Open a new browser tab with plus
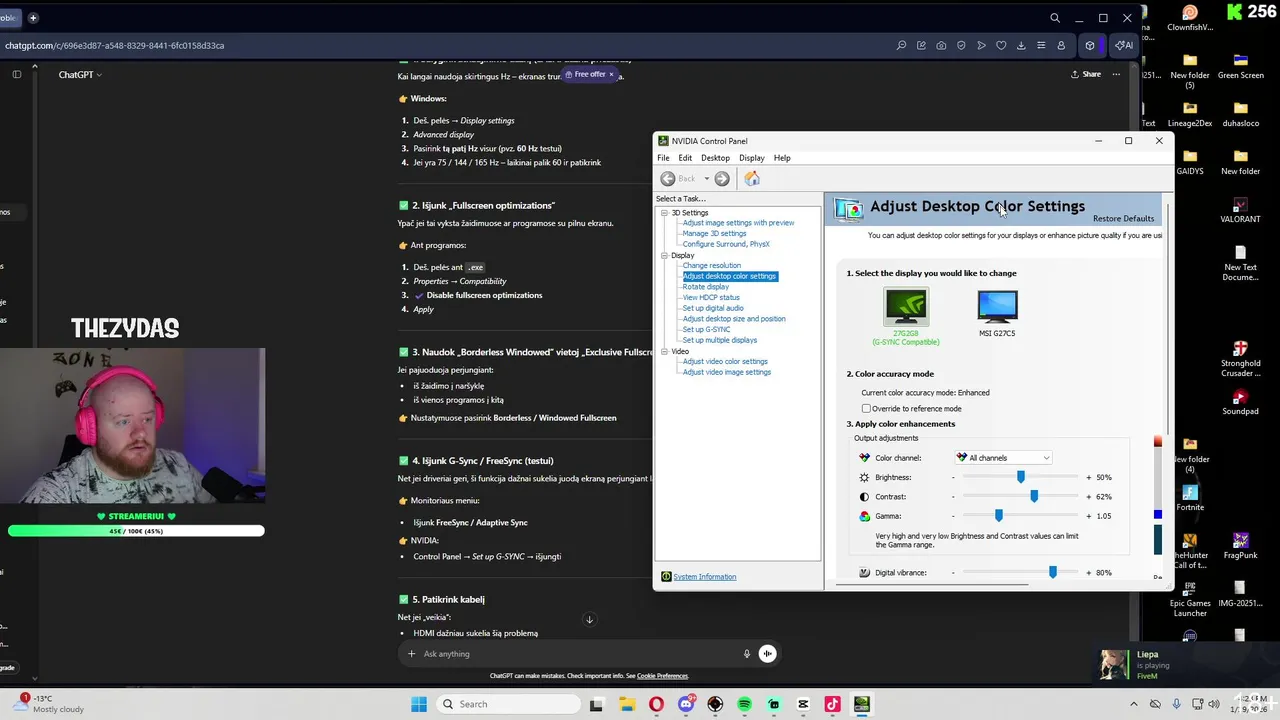The width and height of the screenshot is (1280, 720). pos(33,17)
